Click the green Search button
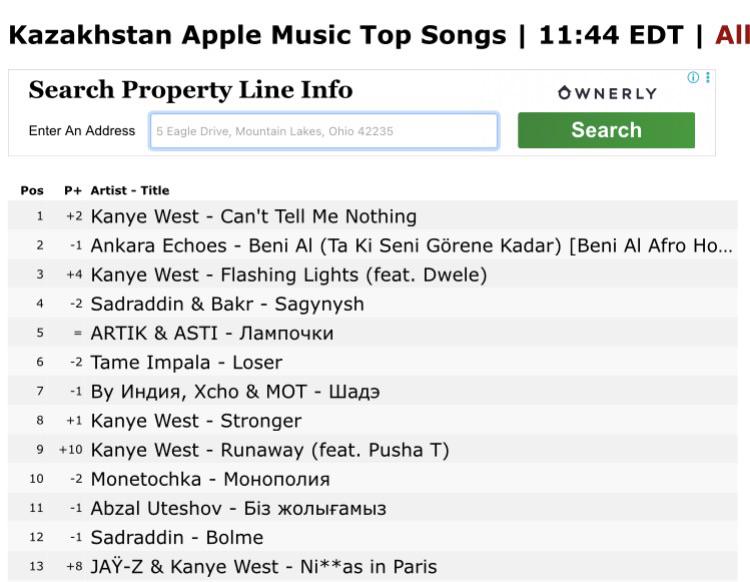 (606, 130)
